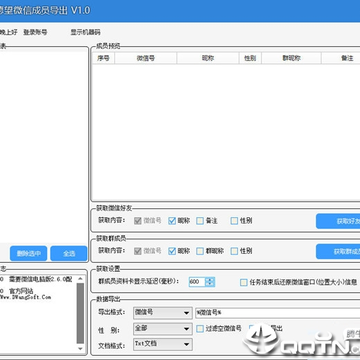This screenshot has height=360, width=360.
Task: Click the 全选 button
Action: tap(69, 254)
